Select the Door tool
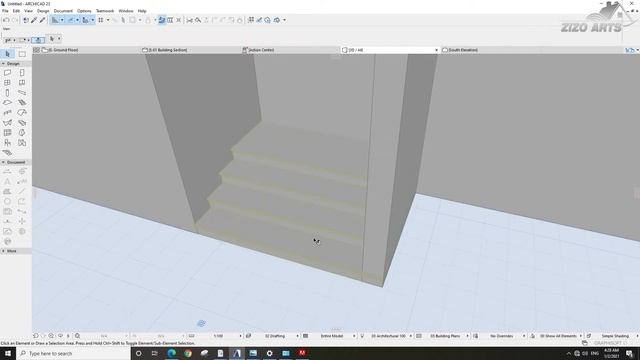The image size is (640, 360). (22, 73)
